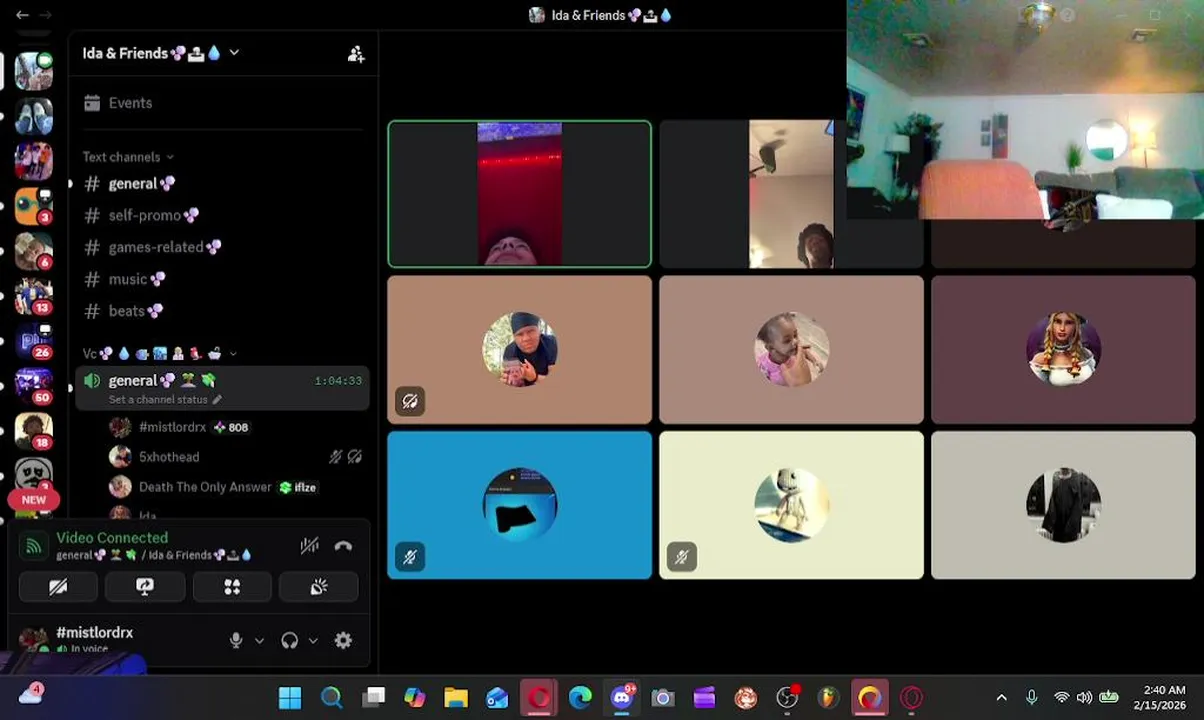Screen dimensions: 1204x720
Task: Open server icon with badge 26
Action: (33, 341)
